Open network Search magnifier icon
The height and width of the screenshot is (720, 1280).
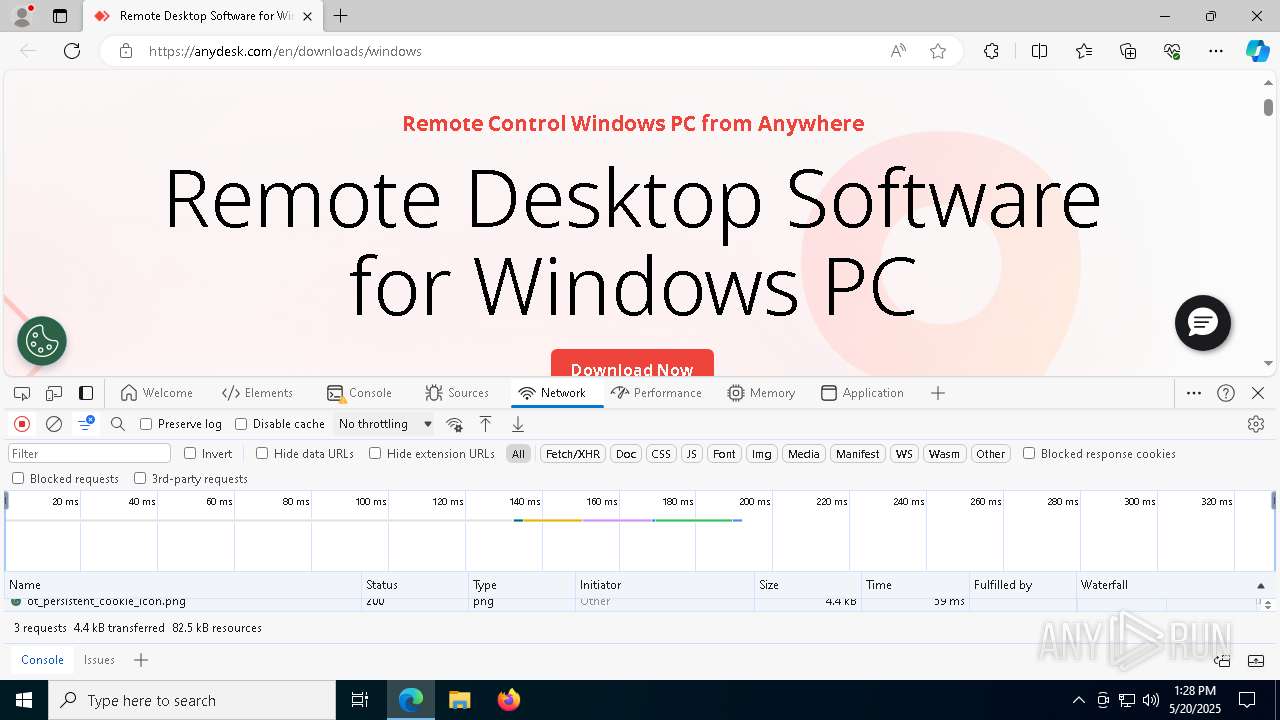(x=118, y=424)
